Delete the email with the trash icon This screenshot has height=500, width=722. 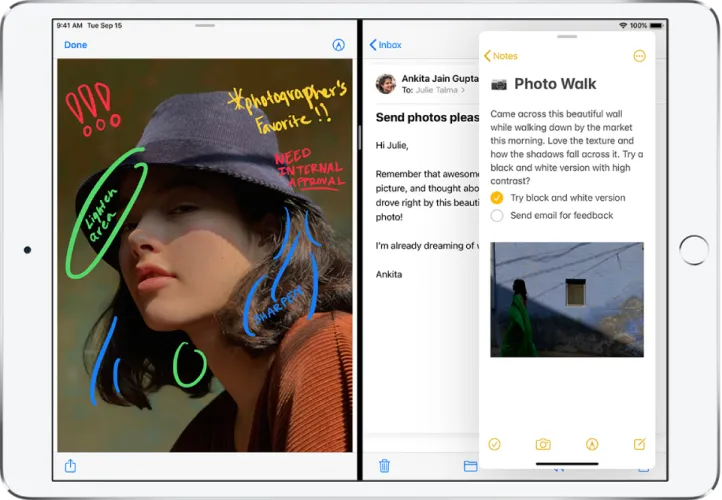[384, 465]
